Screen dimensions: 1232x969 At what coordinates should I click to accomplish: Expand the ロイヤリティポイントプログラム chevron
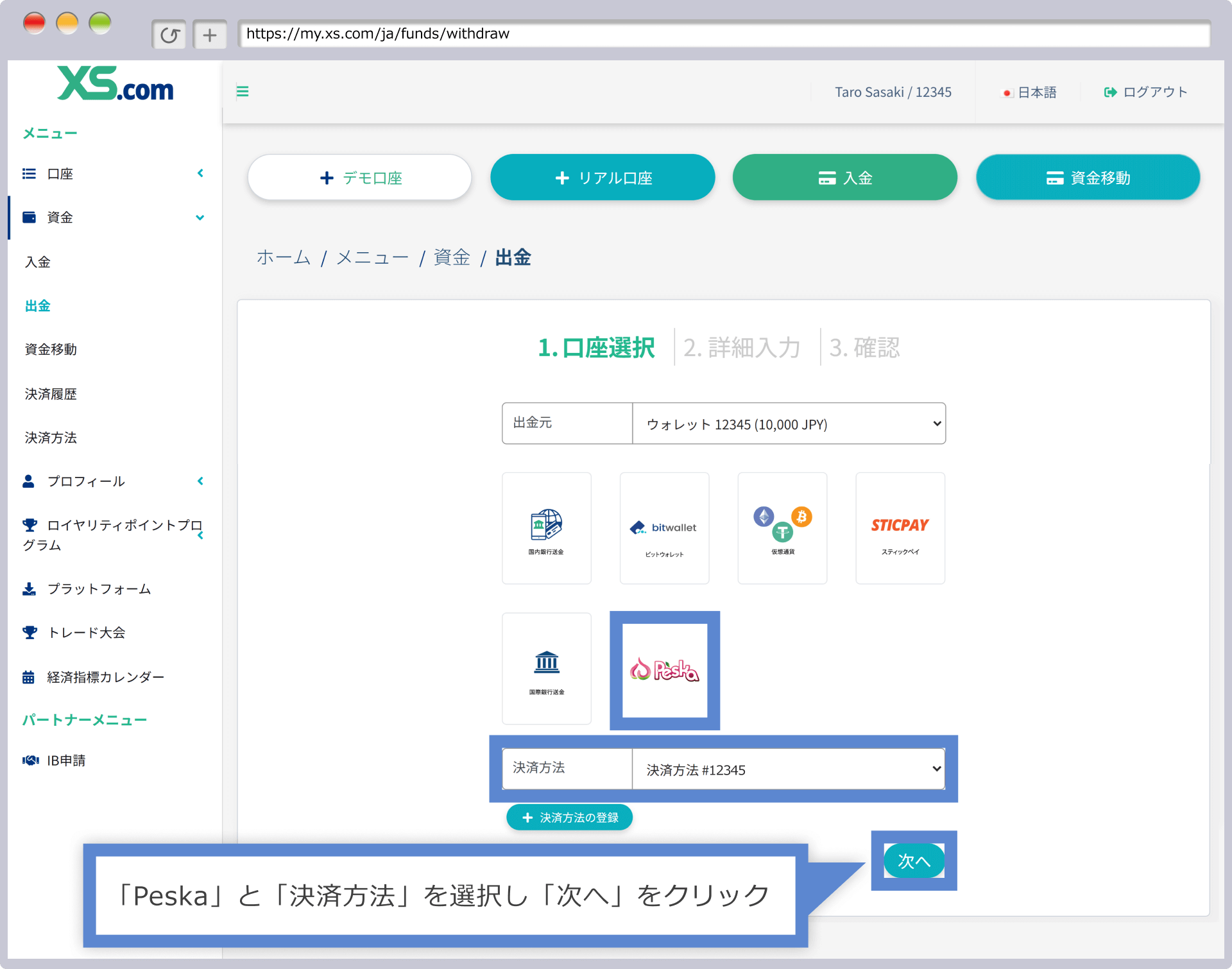(200, 535)
